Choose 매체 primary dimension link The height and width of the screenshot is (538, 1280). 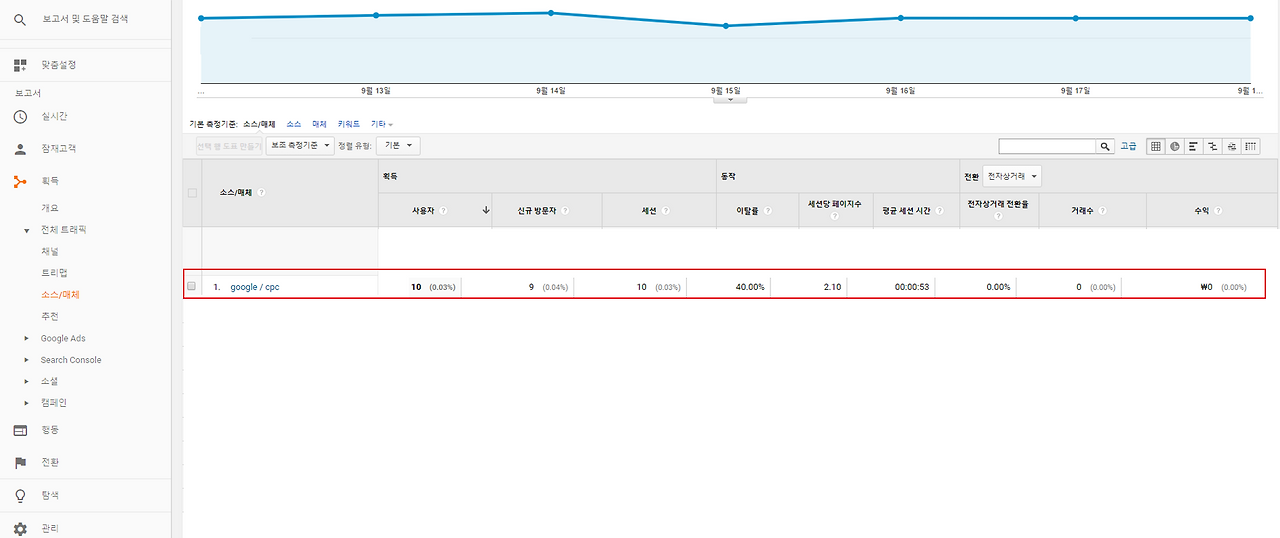320,124
